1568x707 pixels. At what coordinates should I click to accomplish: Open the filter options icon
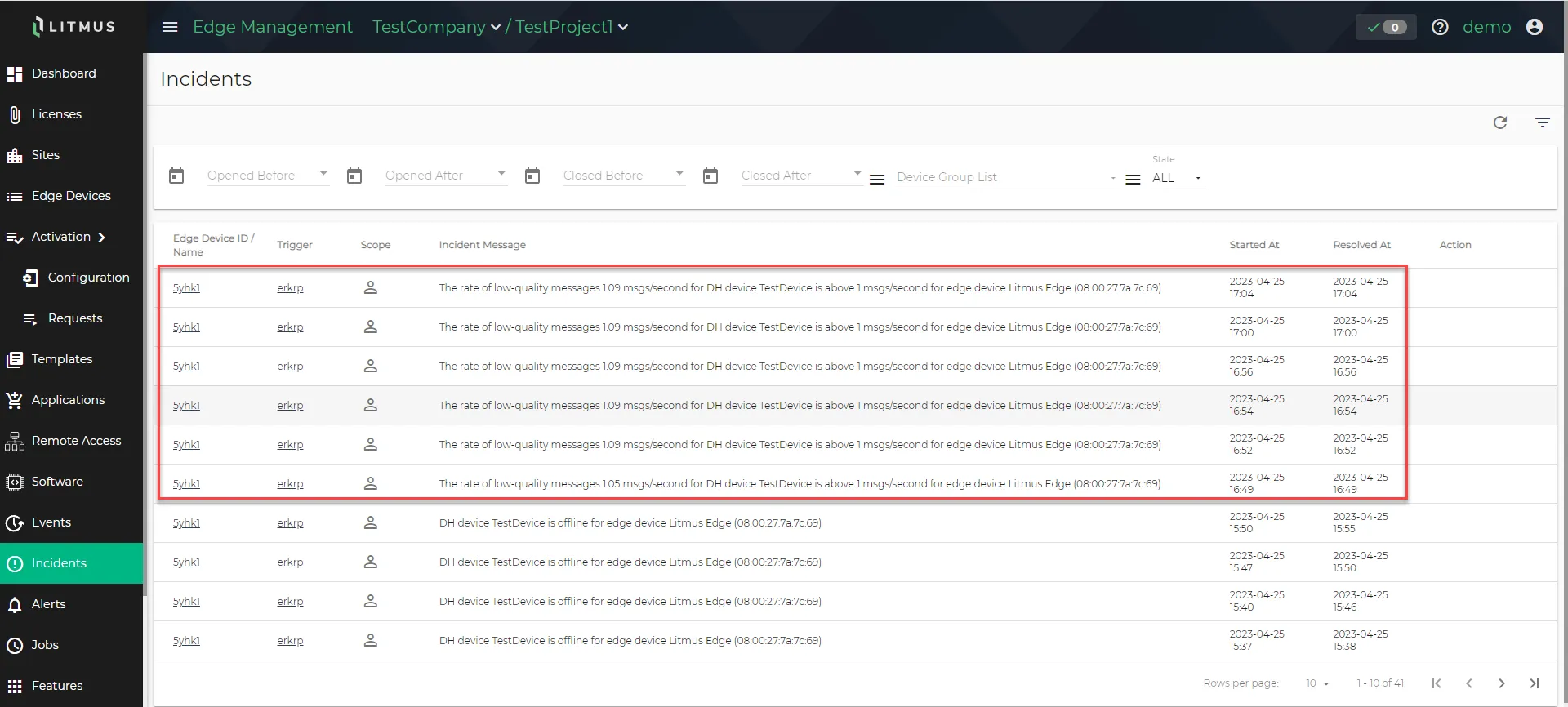tap(1543, 122)
